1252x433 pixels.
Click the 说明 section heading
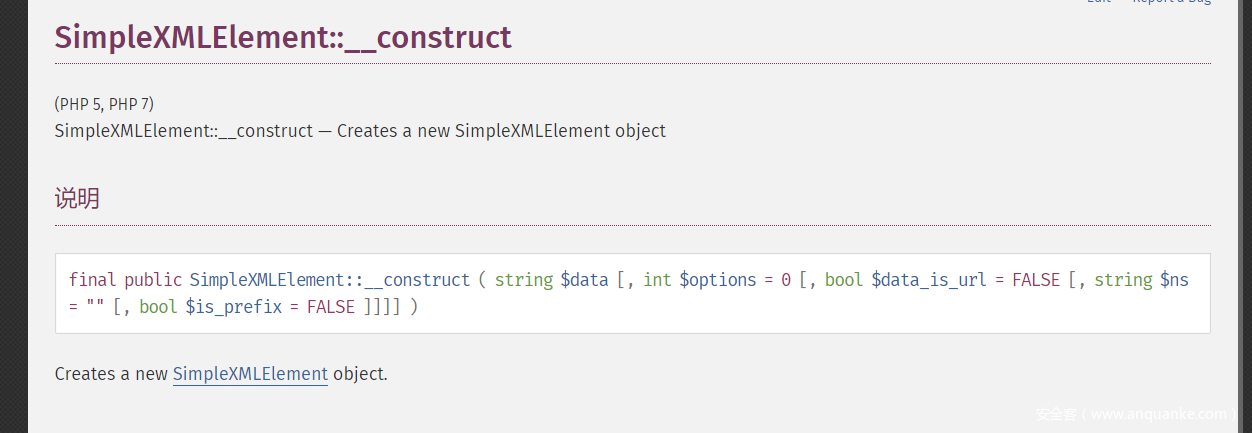(77, 198)
